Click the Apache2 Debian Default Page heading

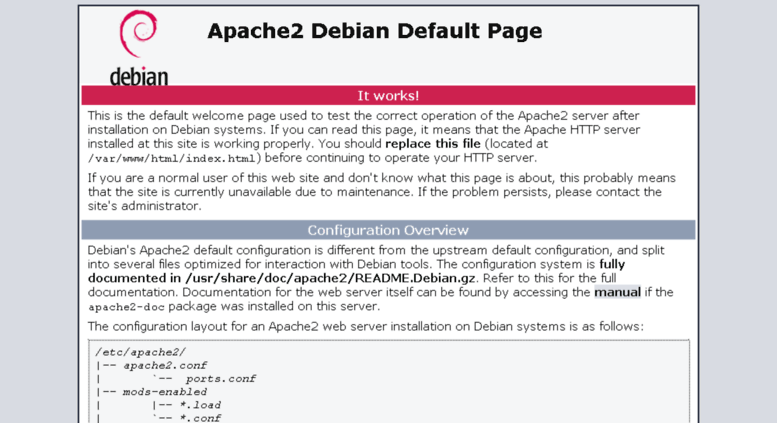tap(375, 31)
